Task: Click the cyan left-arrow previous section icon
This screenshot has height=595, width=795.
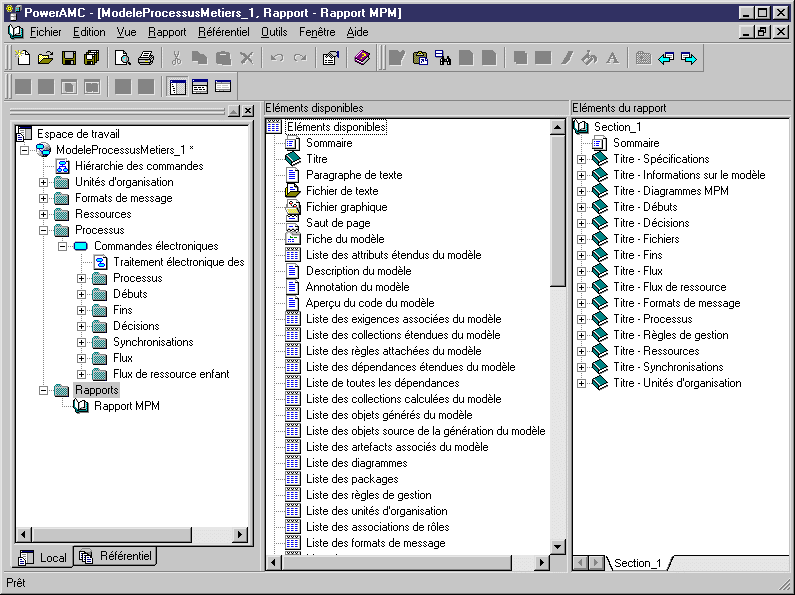Action: click(666, 58)
